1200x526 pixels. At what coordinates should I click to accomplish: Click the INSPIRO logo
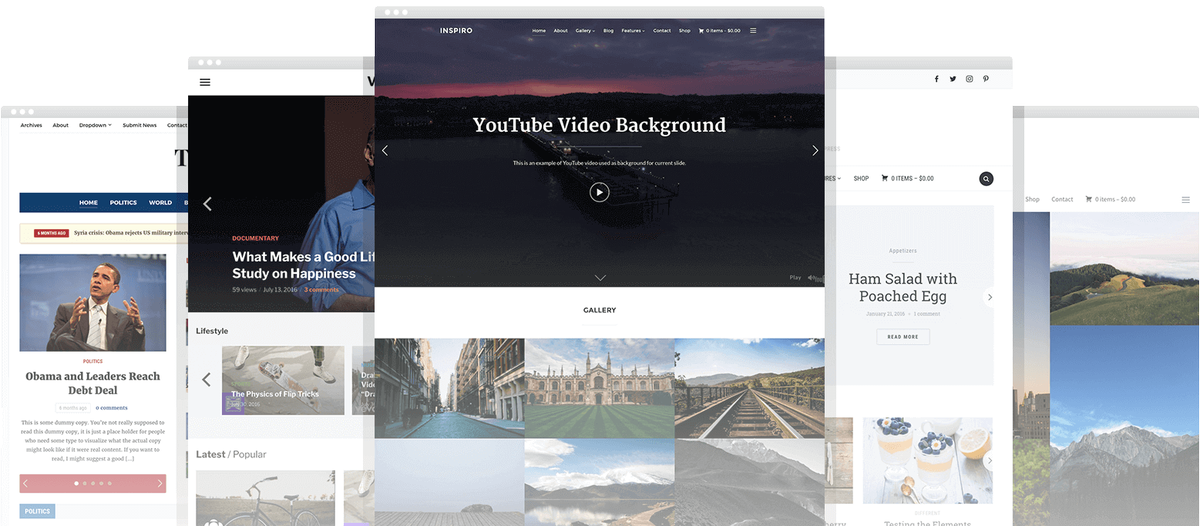click(456, 30)
